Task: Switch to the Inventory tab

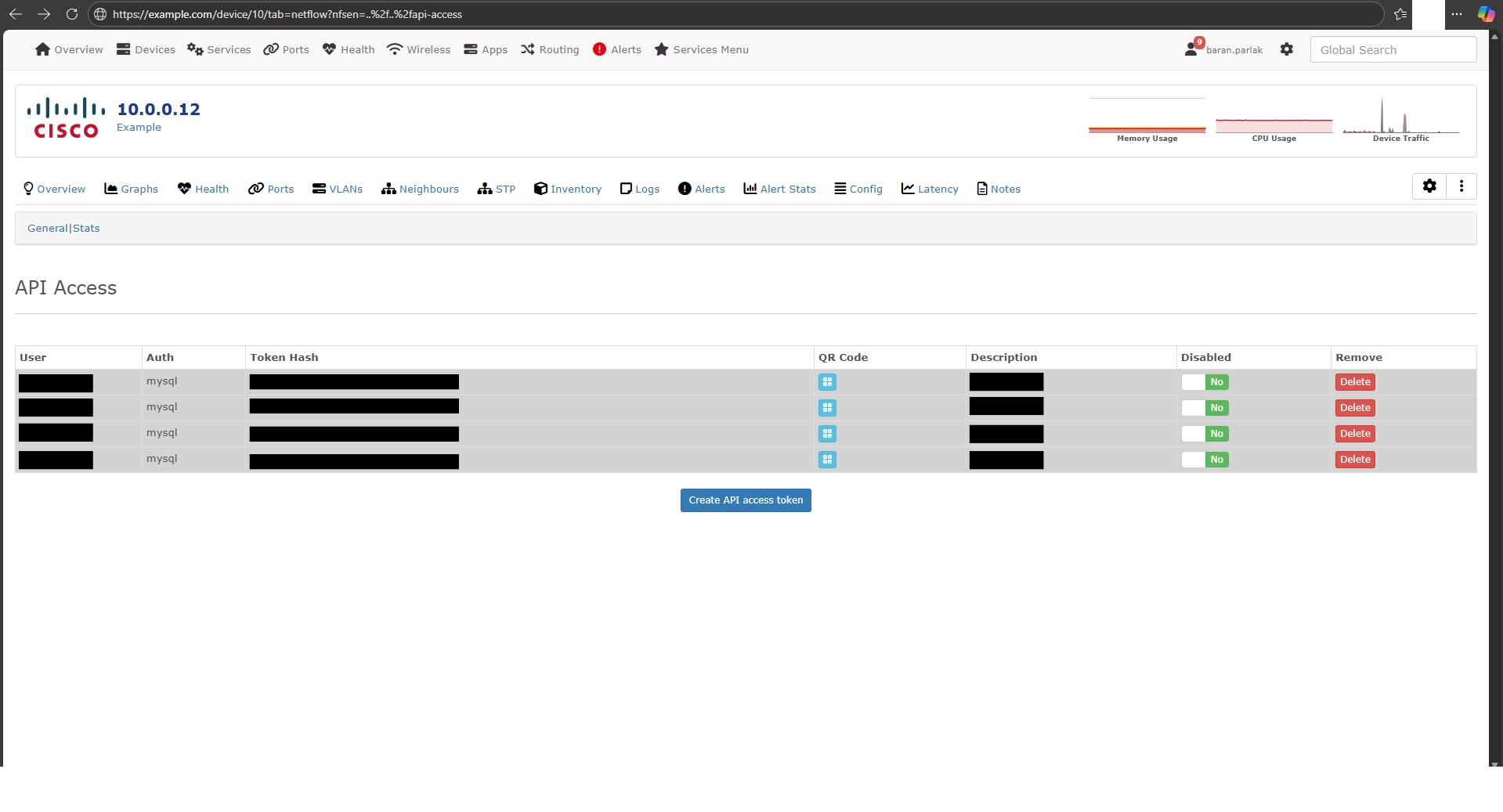Action: point(568,189)
